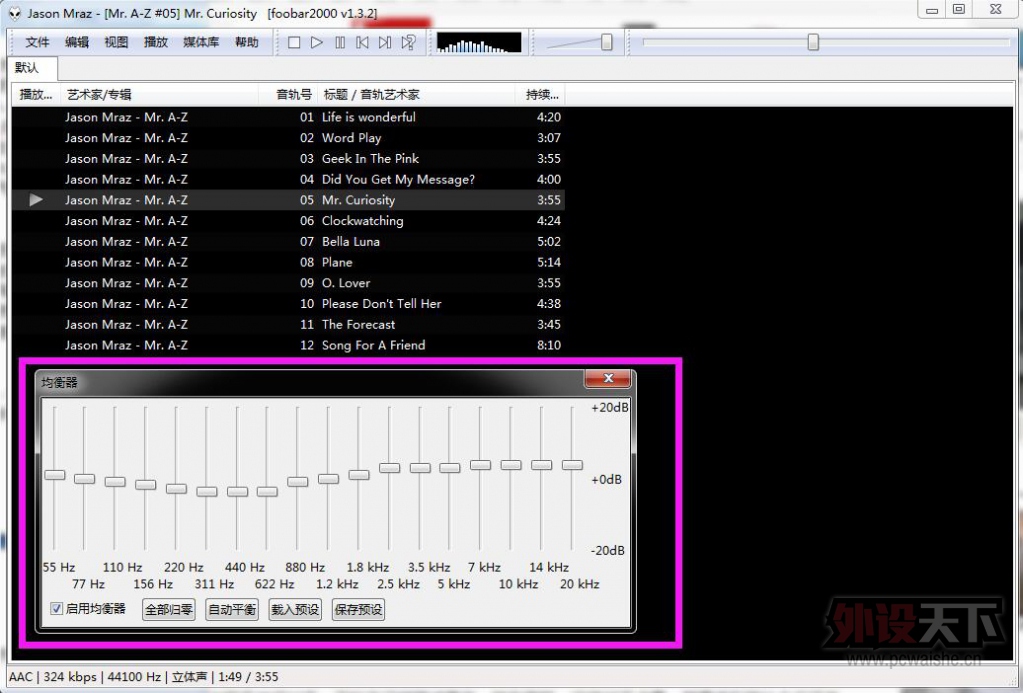The height and width of the screenshot is (693, 1023).
Task: Click the foobar2000 alien icon in title bar
Action: click(x=14, y=13)
